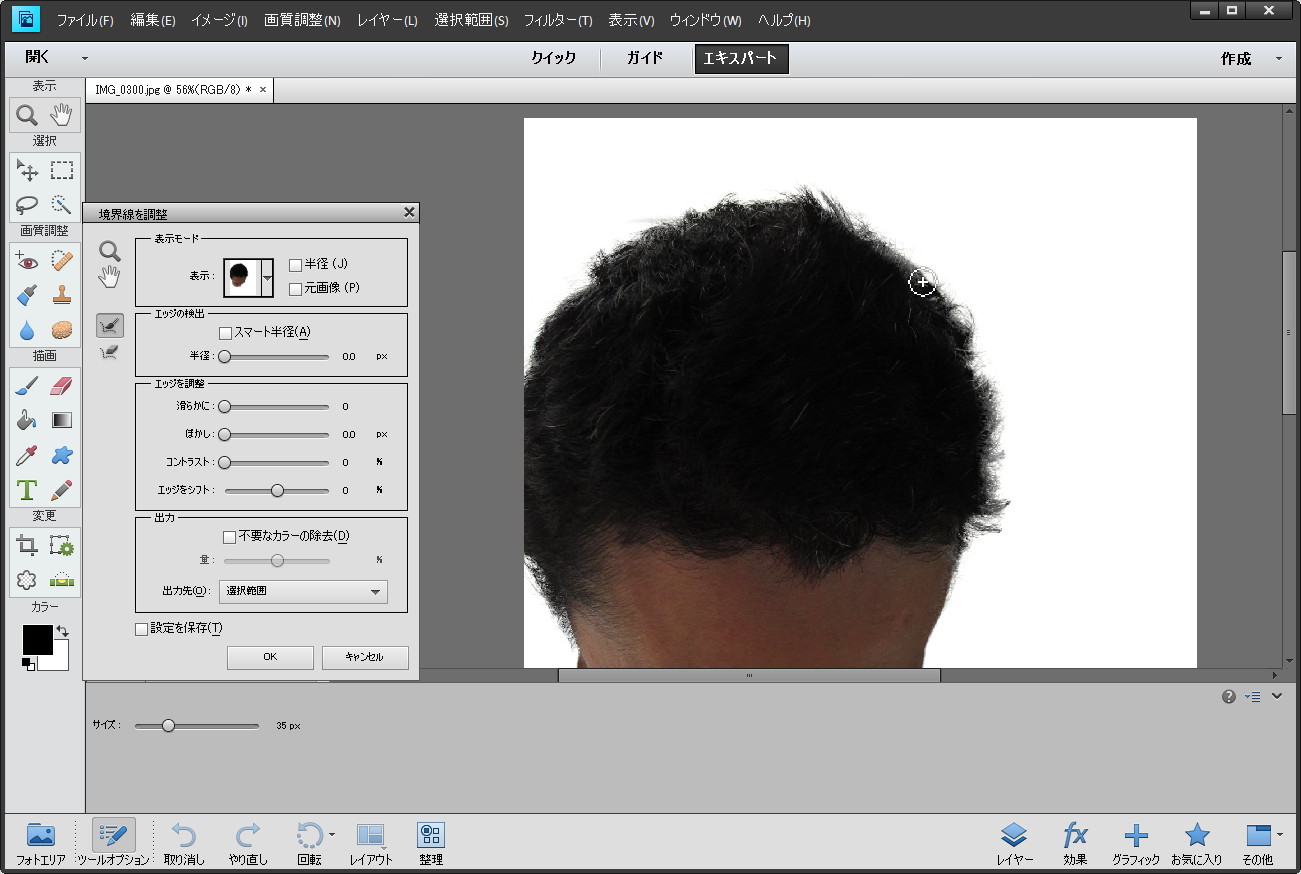Select the Gradient tool
The width and height of the screenshot is (1301, 874).
click(x=62, y=420)
